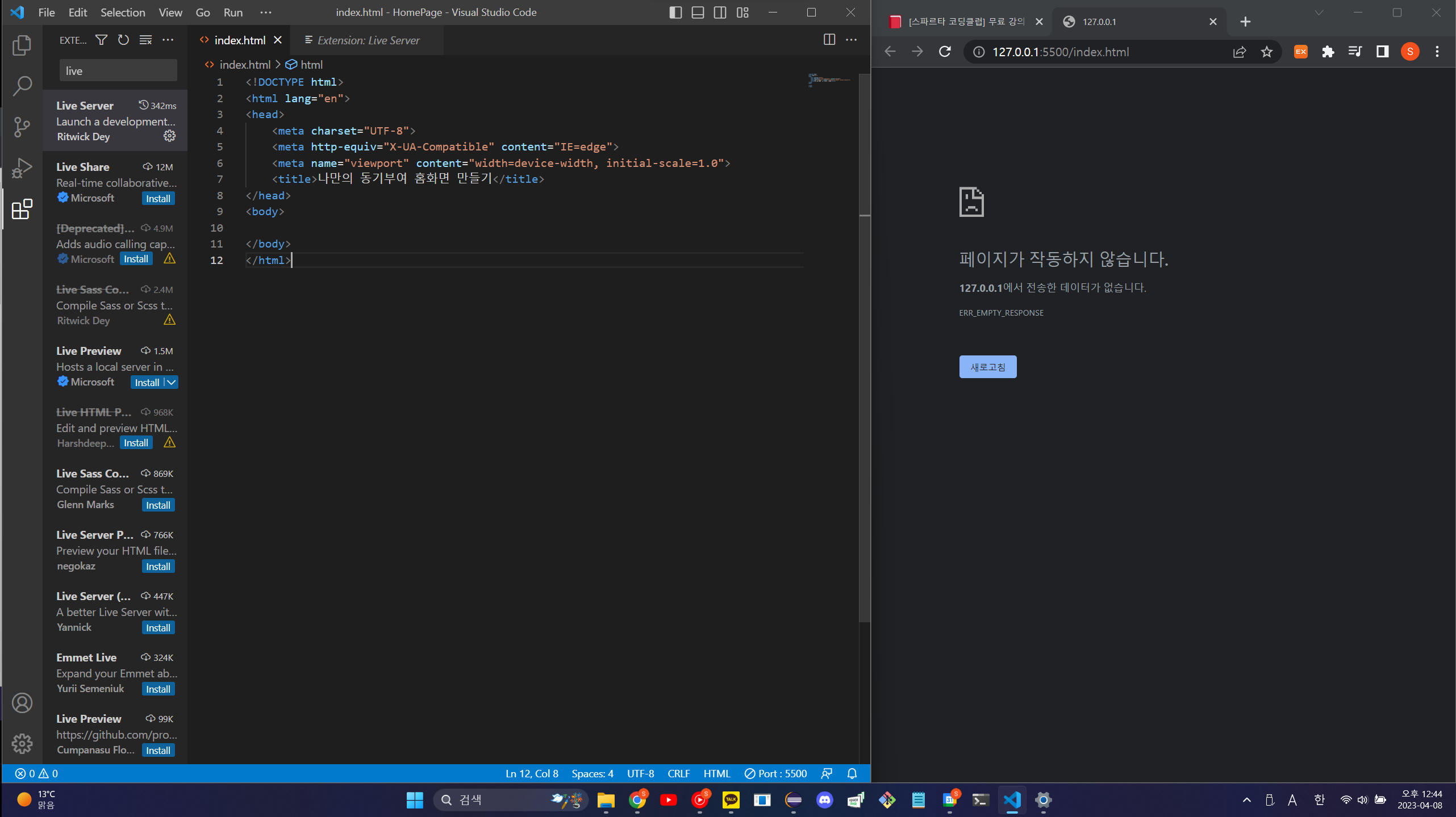Switch to the 스파르타 코딩클럽 browser tab
The height and width of the screenshot is (817, 1456).
coord(966,22)
